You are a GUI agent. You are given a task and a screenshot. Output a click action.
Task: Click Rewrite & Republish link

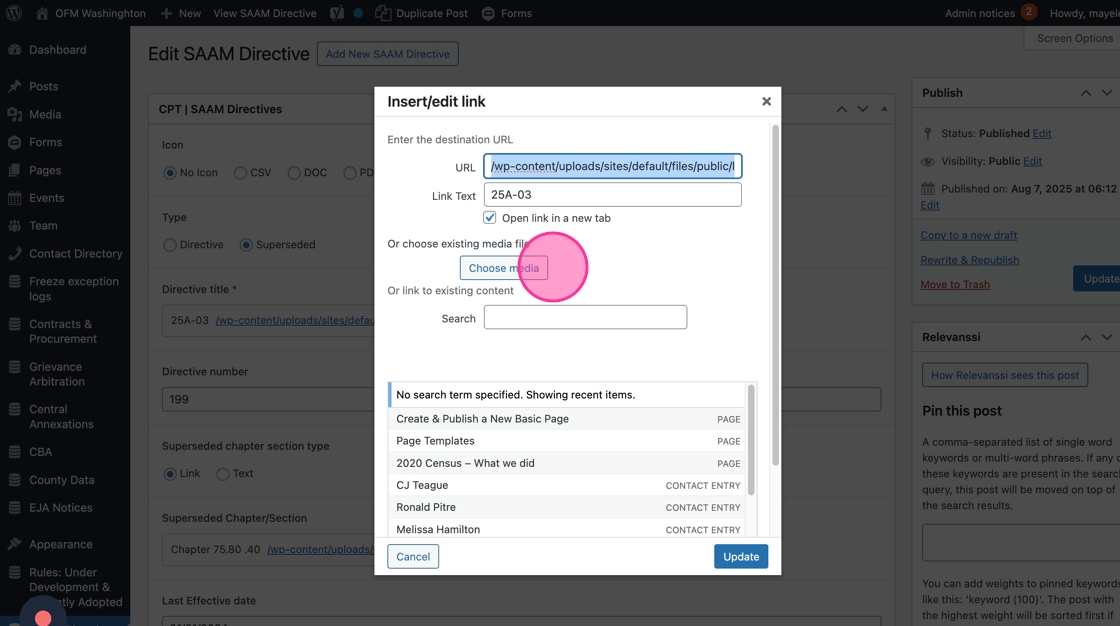pos(969,260)
